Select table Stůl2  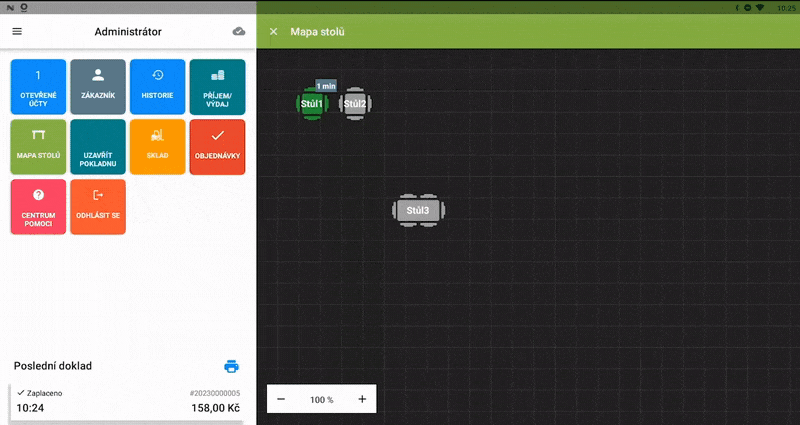pyautogui.click(x=355, y=103)
